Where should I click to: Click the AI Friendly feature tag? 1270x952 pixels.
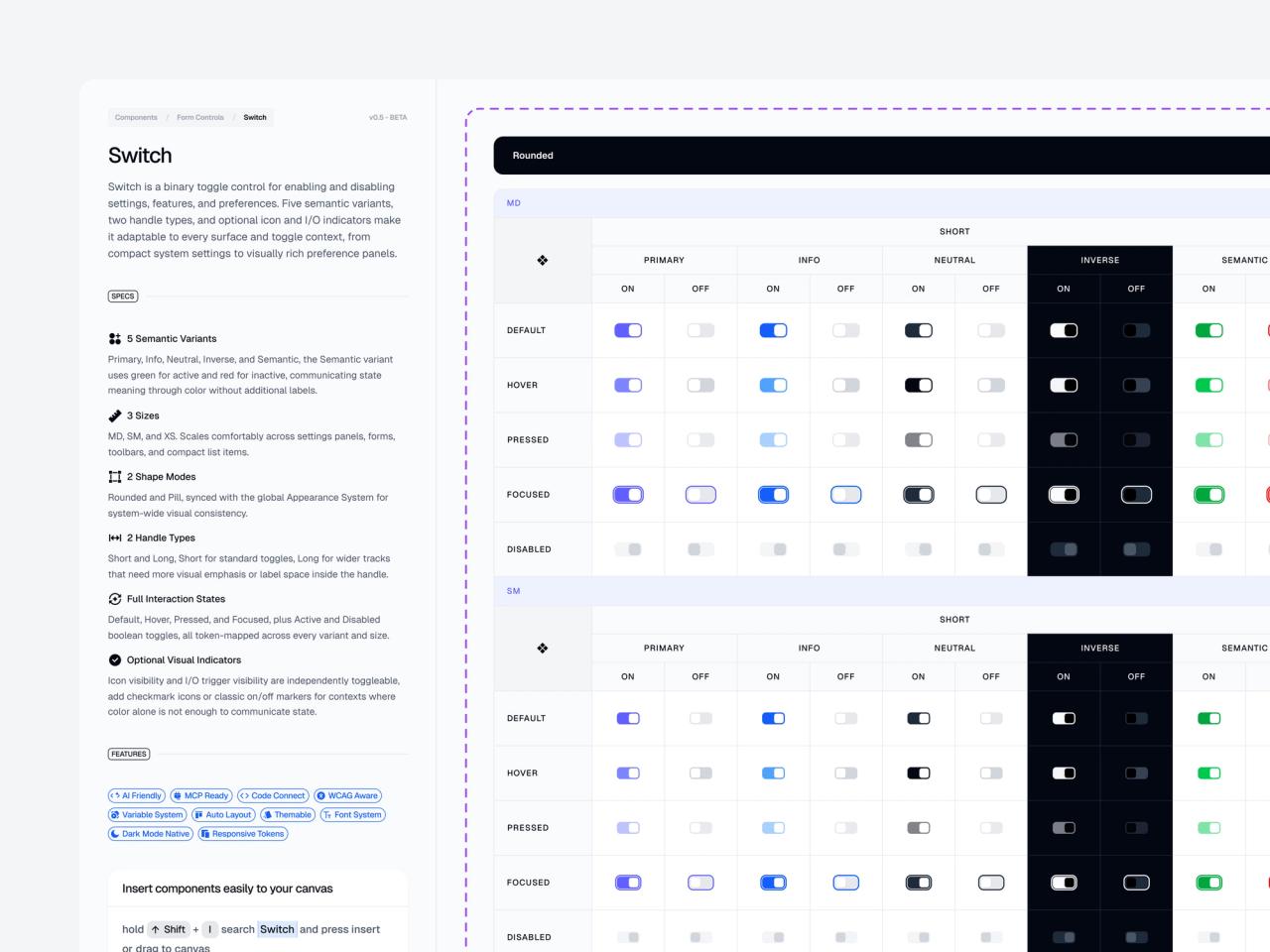(137, 796)
